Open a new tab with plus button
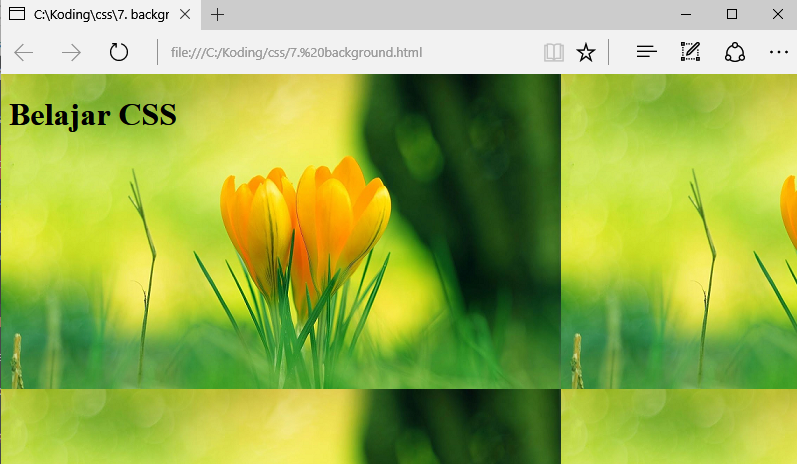The width and height of the screenshot is (797, 464). pyautogui.click(x=218, y=15)
